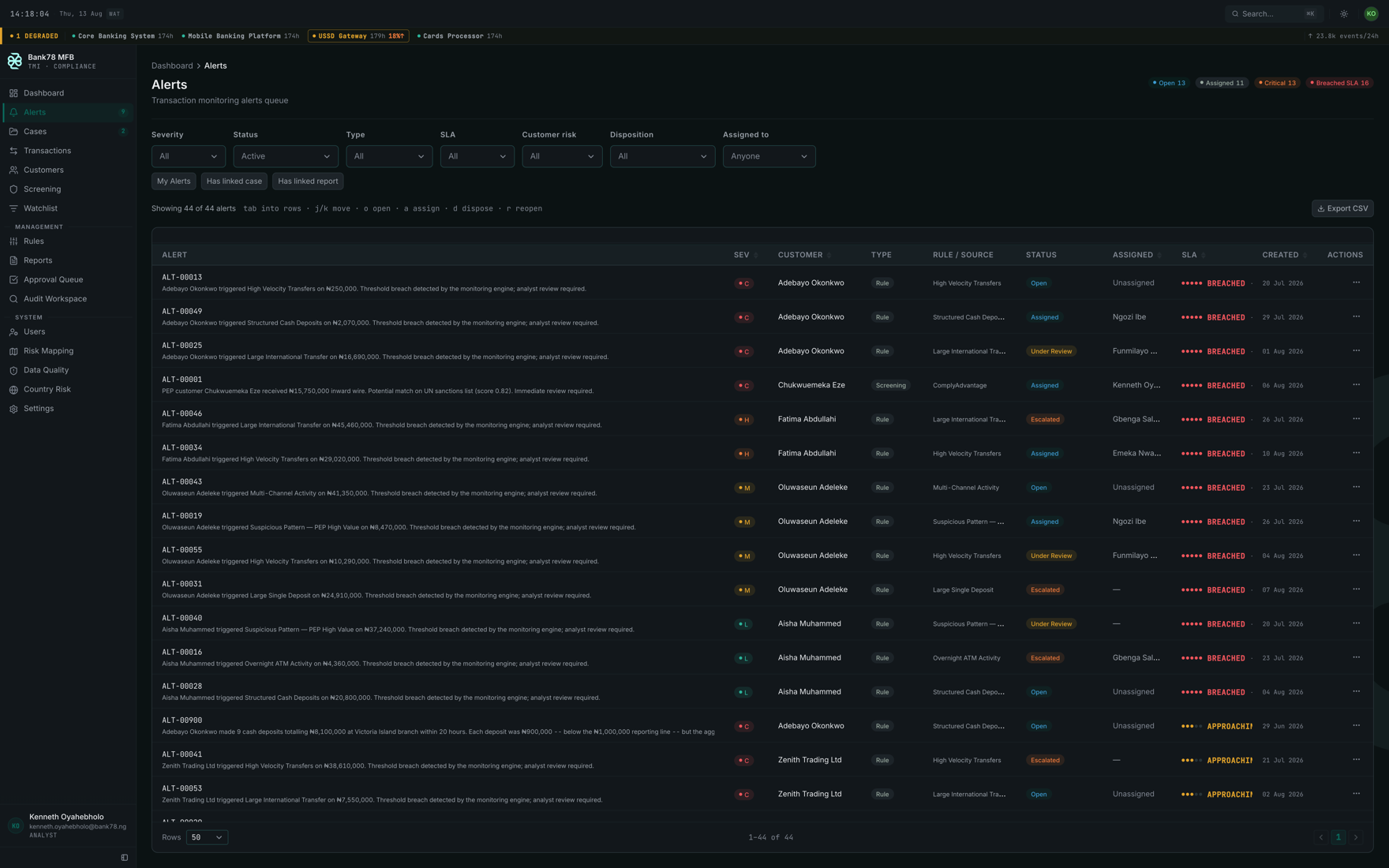Image resolution: width=1389 pixels, height=868 pixels.
Task: Click the 23.8k events/24h counter
Action: point(1343,36)
